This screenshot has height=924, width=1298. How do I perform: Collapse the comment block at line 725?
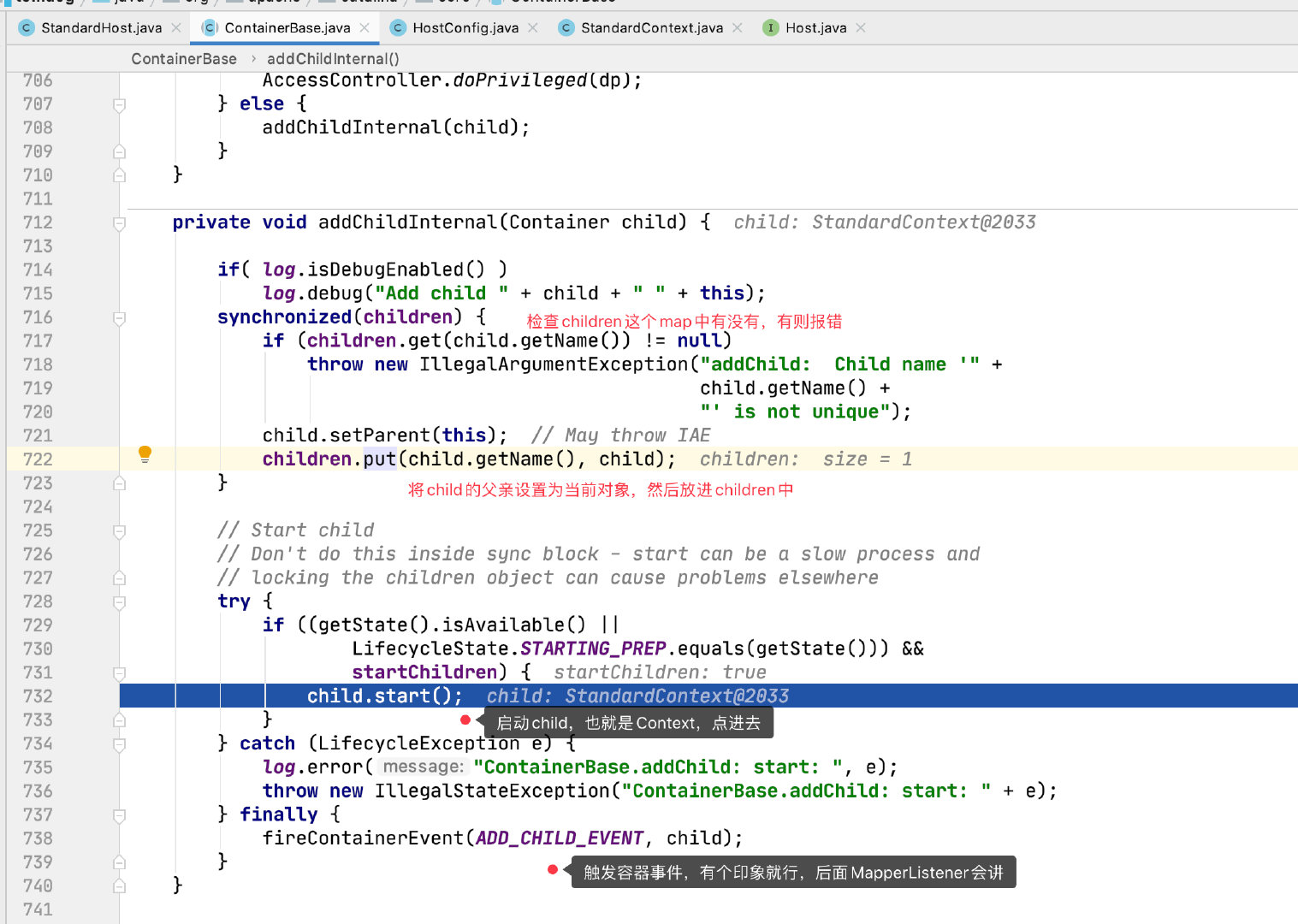click(x=120, y=531)
